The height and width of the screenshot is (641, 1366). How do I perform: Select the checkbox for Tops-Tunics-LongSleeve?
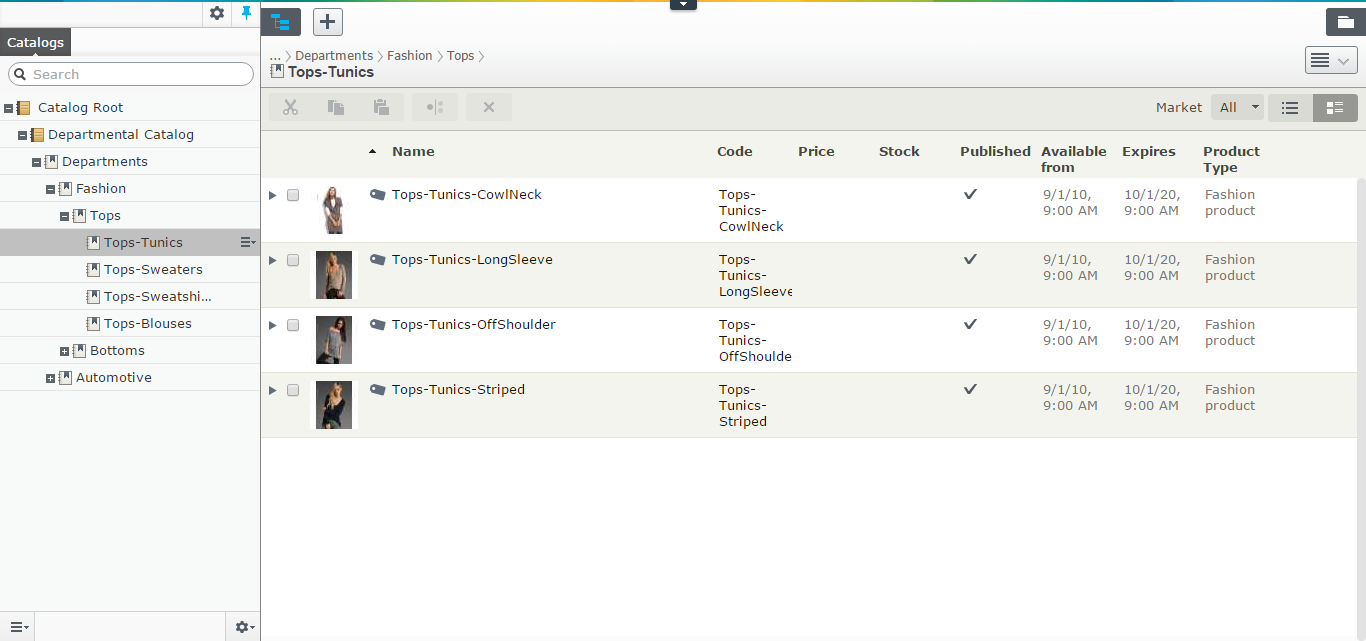293,260
